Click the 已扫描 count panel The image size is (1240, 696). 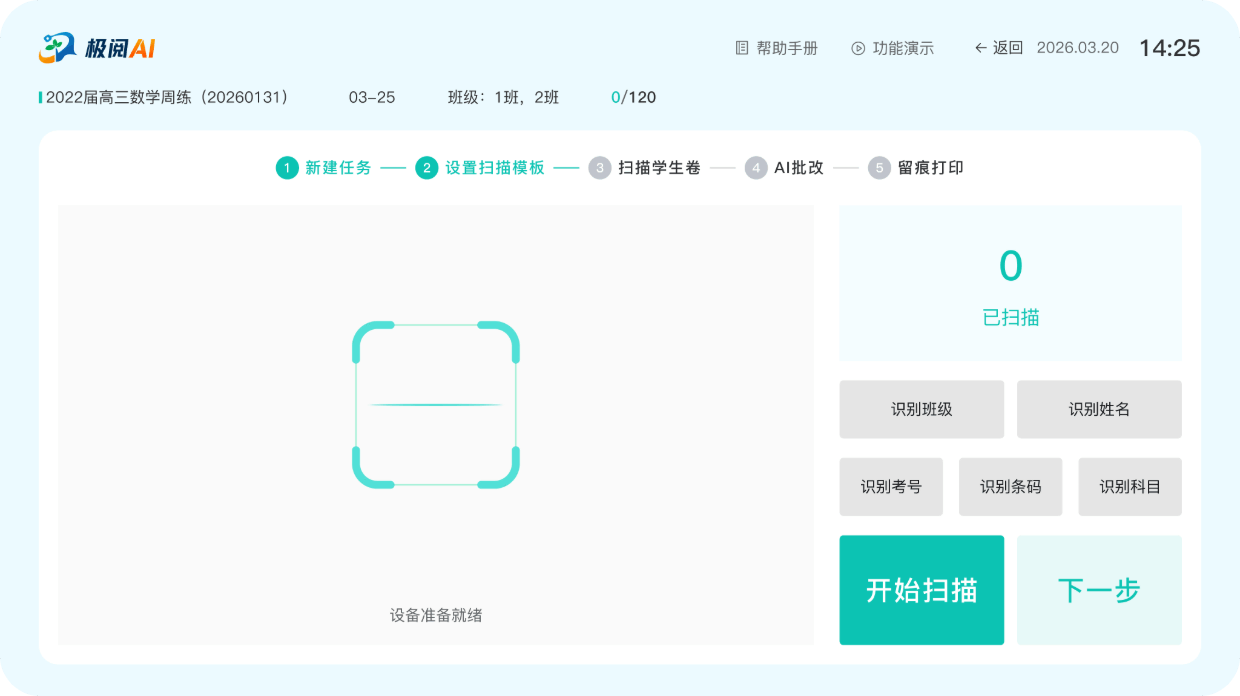[1010, 283]
